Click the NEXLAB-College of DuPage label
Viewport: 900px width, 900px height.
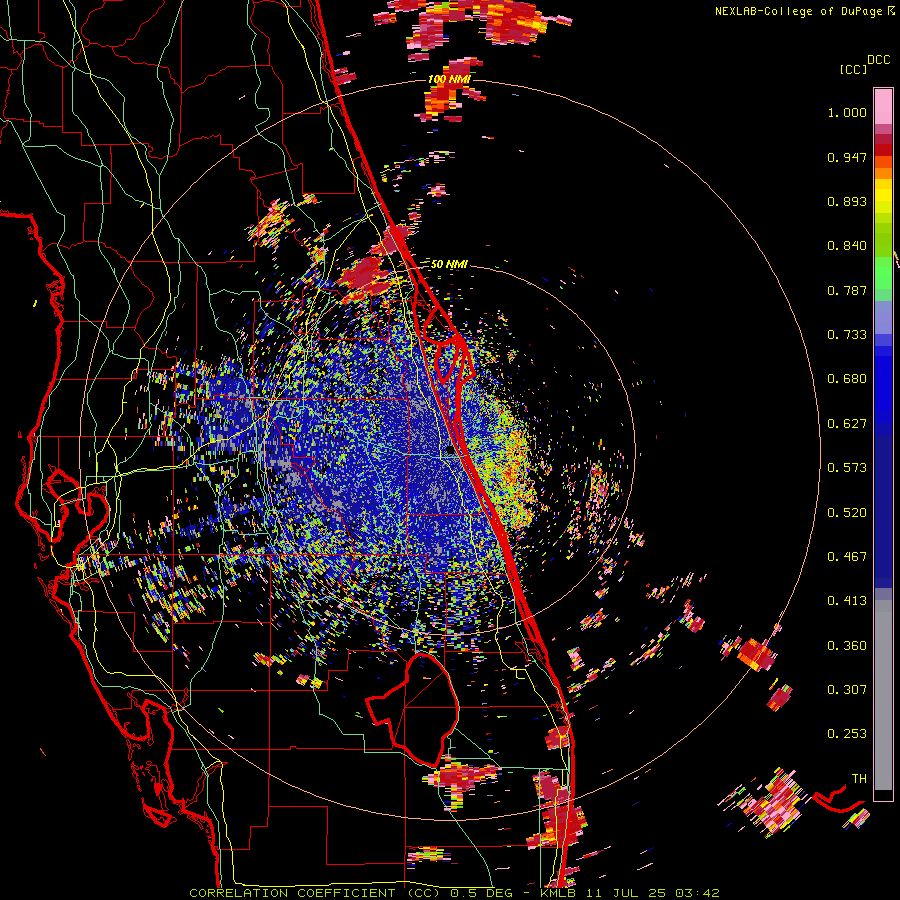point(800,11)
